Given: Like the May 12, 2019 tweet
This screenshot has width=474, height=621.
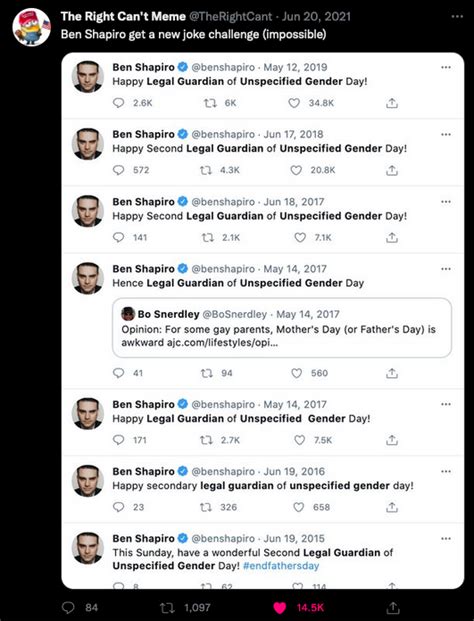Looking at the screenshot, I should (x=294, y=103).
